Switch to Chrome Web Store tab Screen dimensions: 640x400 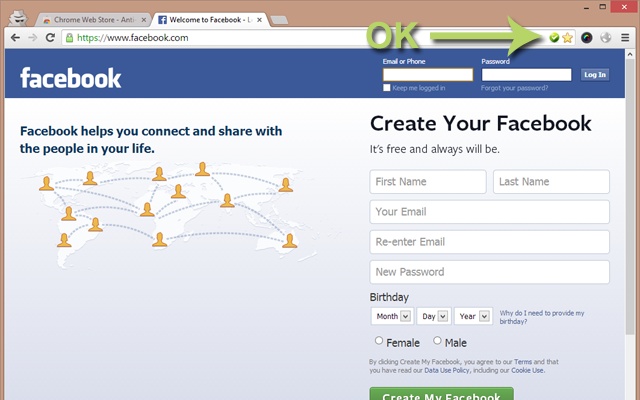click(x=93, y=20)
